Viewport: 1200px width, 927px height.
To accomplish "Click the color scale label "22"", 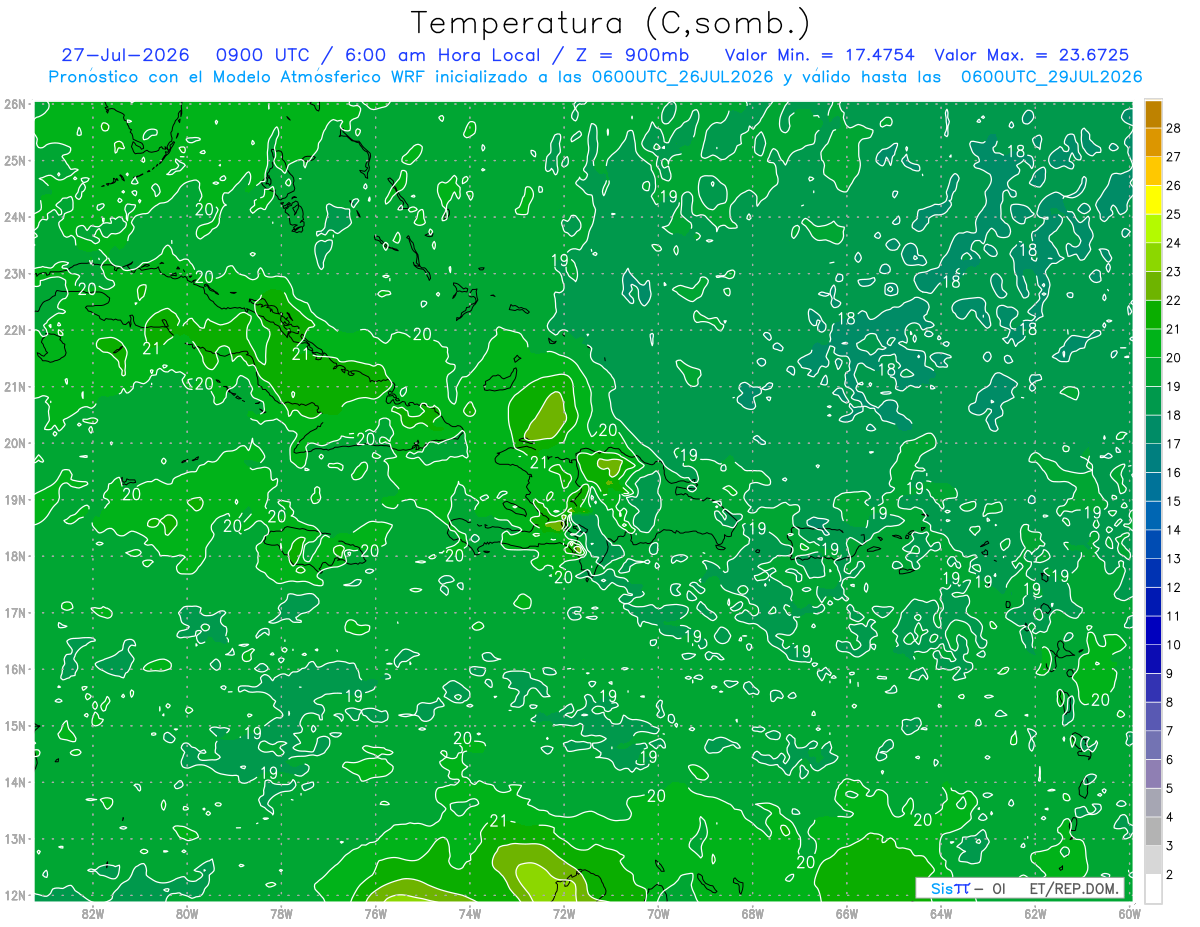I will coord(1174,300).
